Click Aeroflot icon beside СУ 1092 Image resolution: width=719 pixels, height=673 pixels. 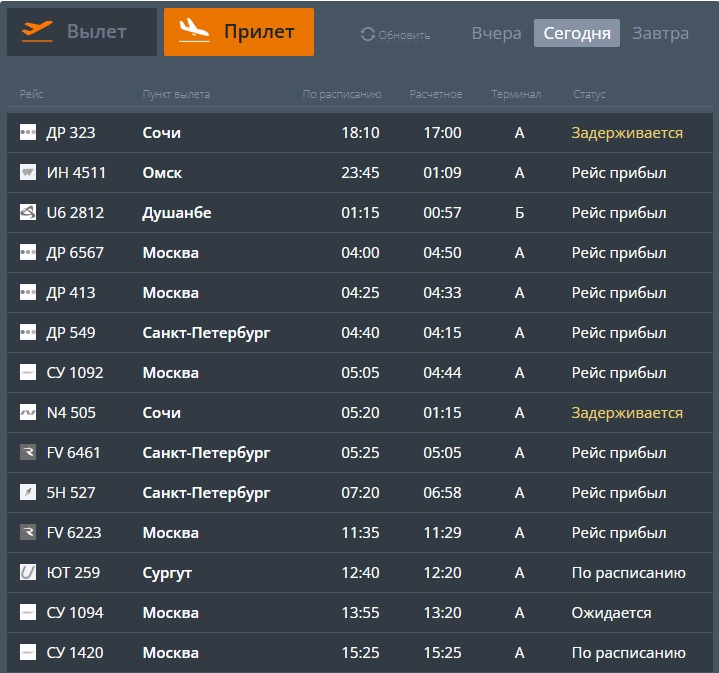(x=28, y=373)
